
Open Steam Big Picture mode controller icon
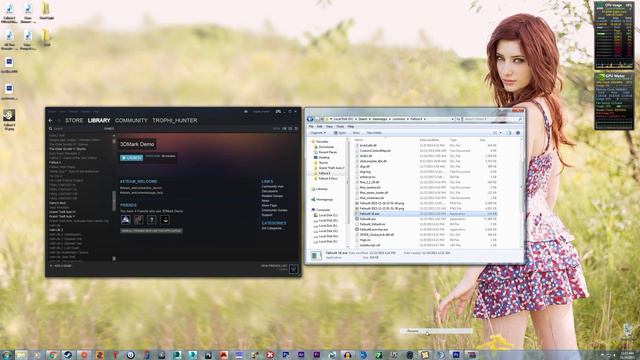click(278, 111)
